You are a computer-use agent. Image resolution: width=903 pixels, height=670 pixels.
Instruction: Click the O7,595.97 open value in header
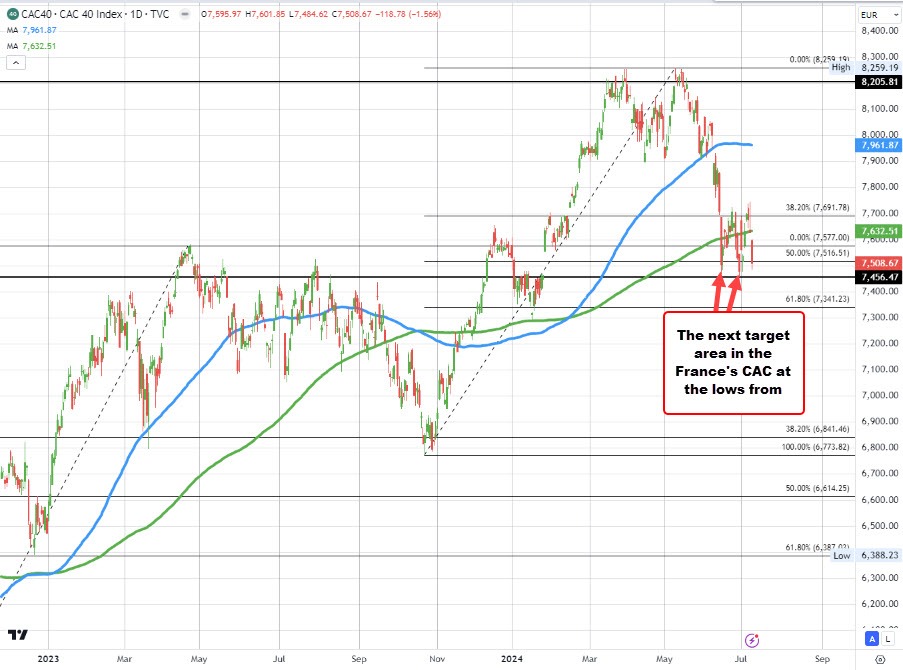(221, 14)
